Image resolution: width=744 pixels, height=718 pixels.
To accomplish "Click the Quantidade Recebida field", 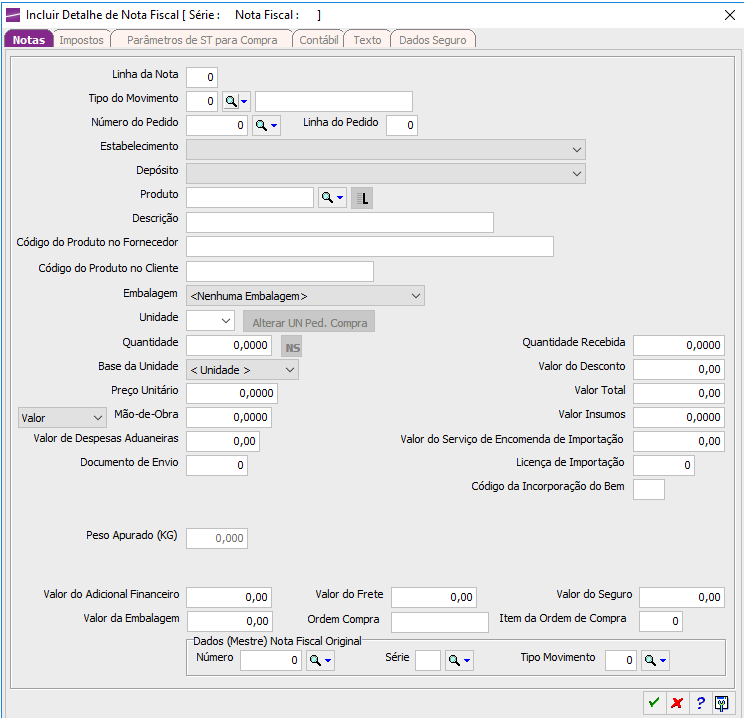I will (679, 345).
